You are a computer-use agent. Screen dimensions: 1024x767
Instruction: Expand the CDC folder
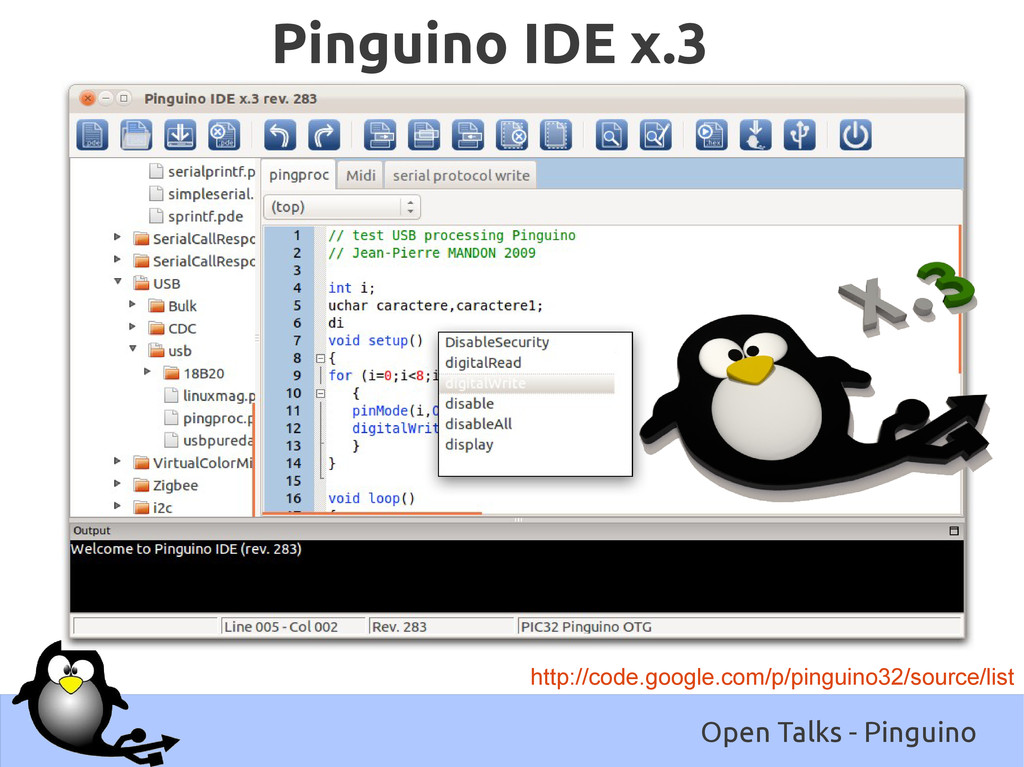click(133, 327)
